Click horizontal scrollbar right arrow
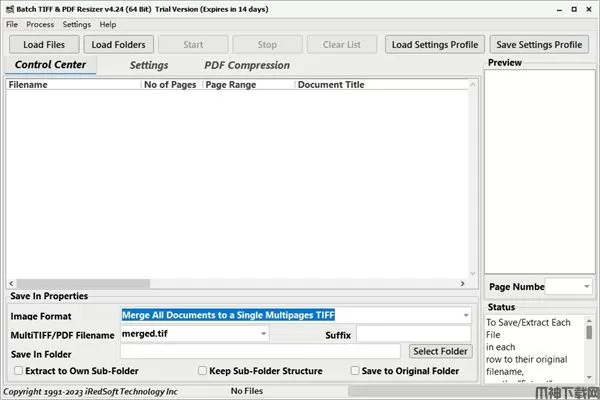The image size is (600, 400). tap(463, 284)
